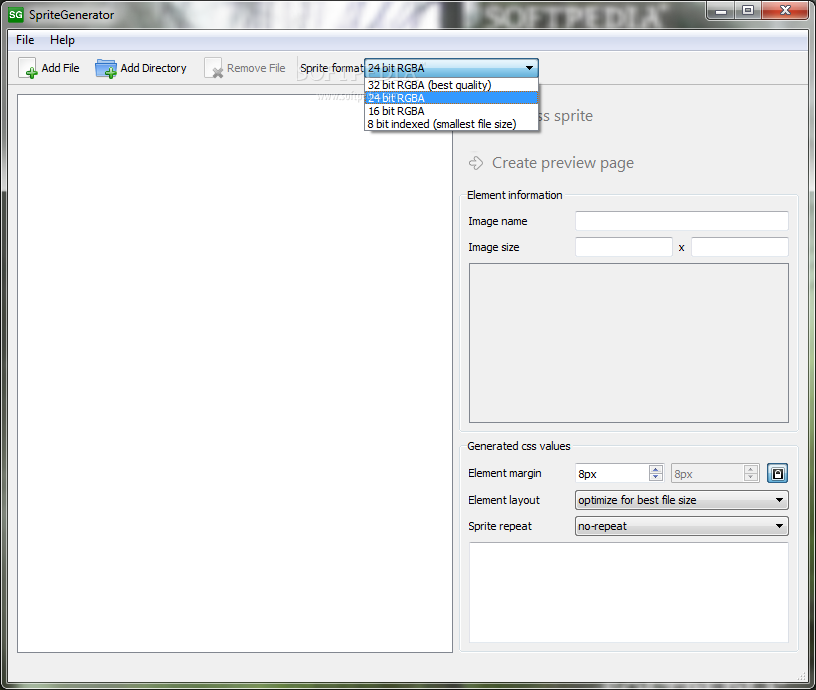Click the empty file list panel
Screen dimensions: 816x690
click(x=235, y=373)
